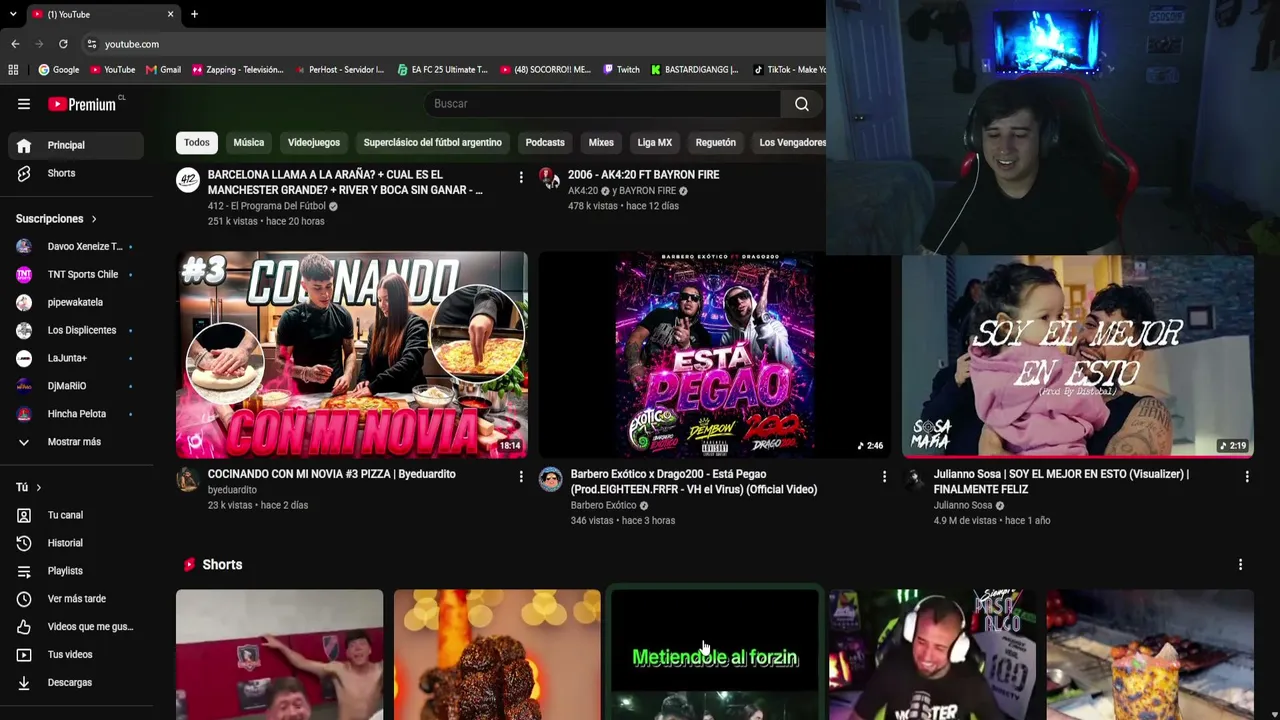
Task: Open Hincha Pelota subscription channel
Action: pyautogui.click(x=76, y=414)
